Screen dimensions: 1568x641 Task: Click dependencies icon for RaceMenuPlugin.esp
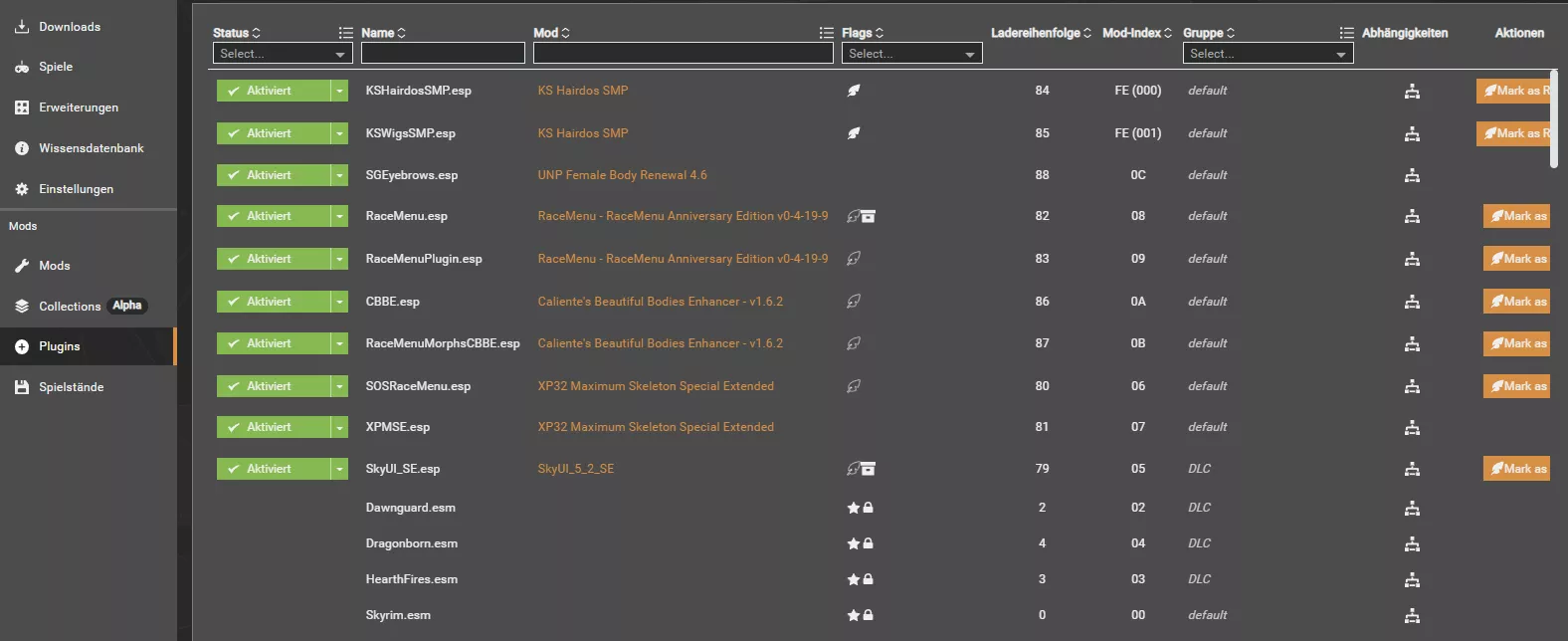coord(1412,260)
